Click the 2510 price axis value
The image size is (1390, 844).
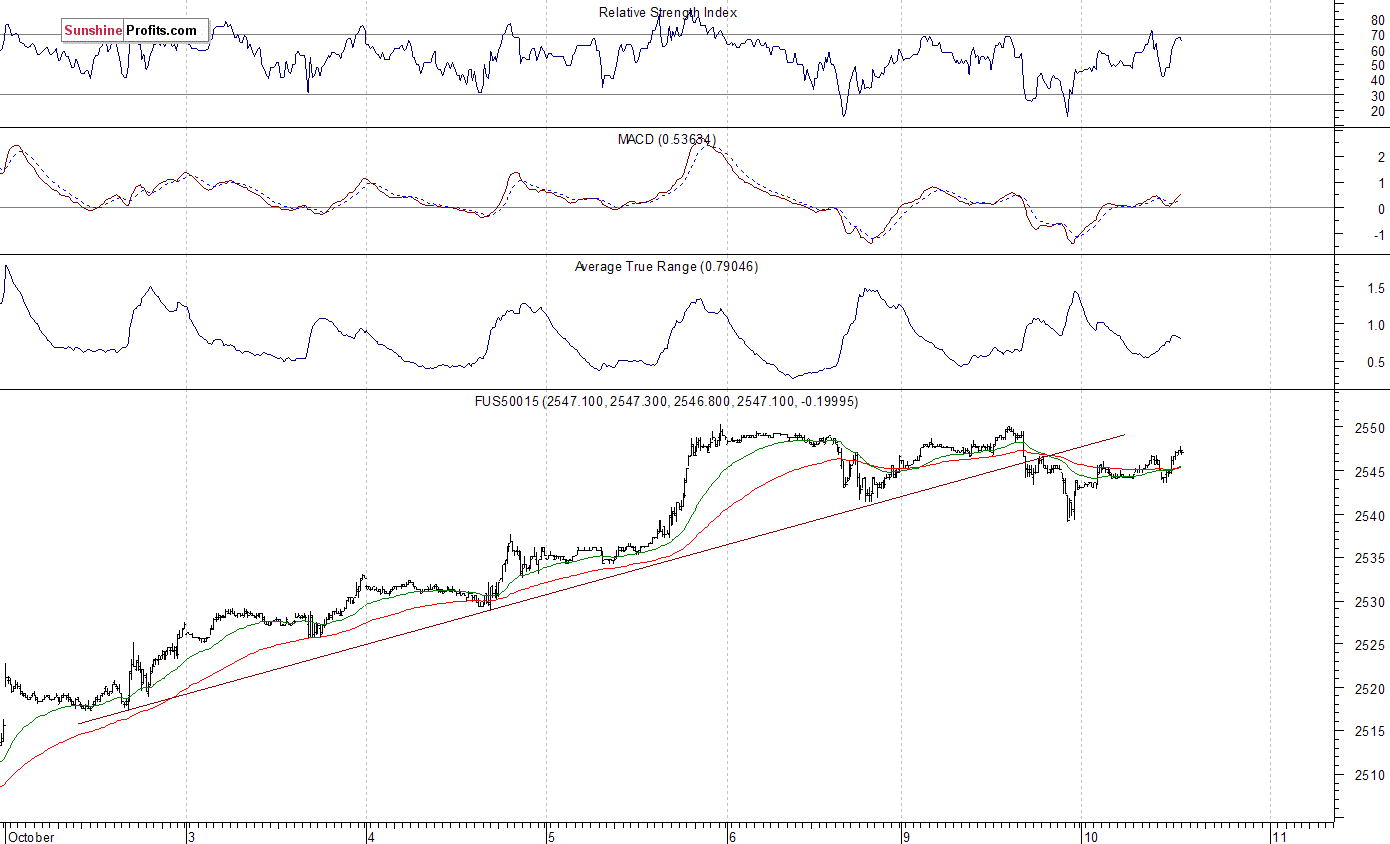pyautogui.click(x=1371, y=775)
